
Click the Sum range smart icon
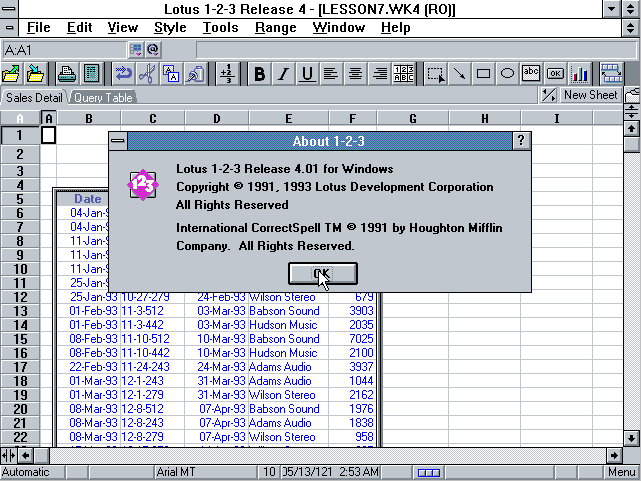tap(227, 74)
